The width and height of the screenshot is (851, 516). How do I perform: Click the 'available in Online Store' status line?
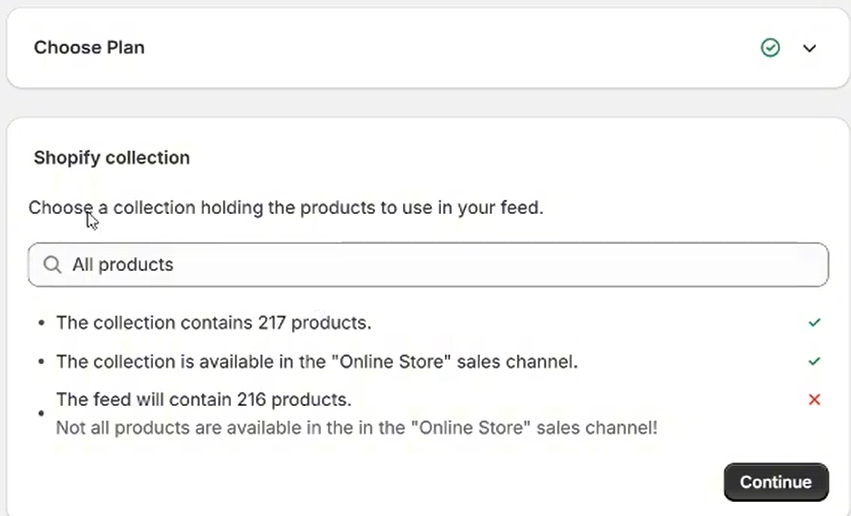[x=316, y=361]
